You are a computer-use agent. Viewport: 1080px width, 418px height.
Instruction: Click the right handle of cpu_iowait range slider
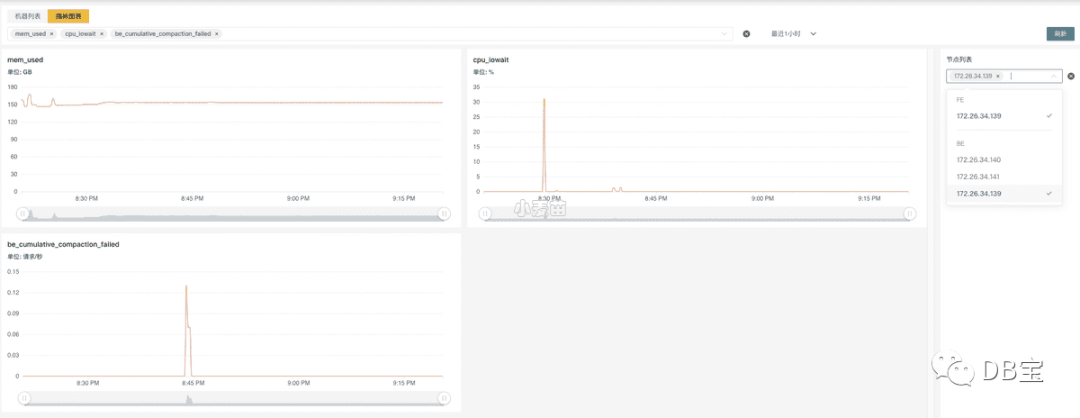[x=910, y=213]
